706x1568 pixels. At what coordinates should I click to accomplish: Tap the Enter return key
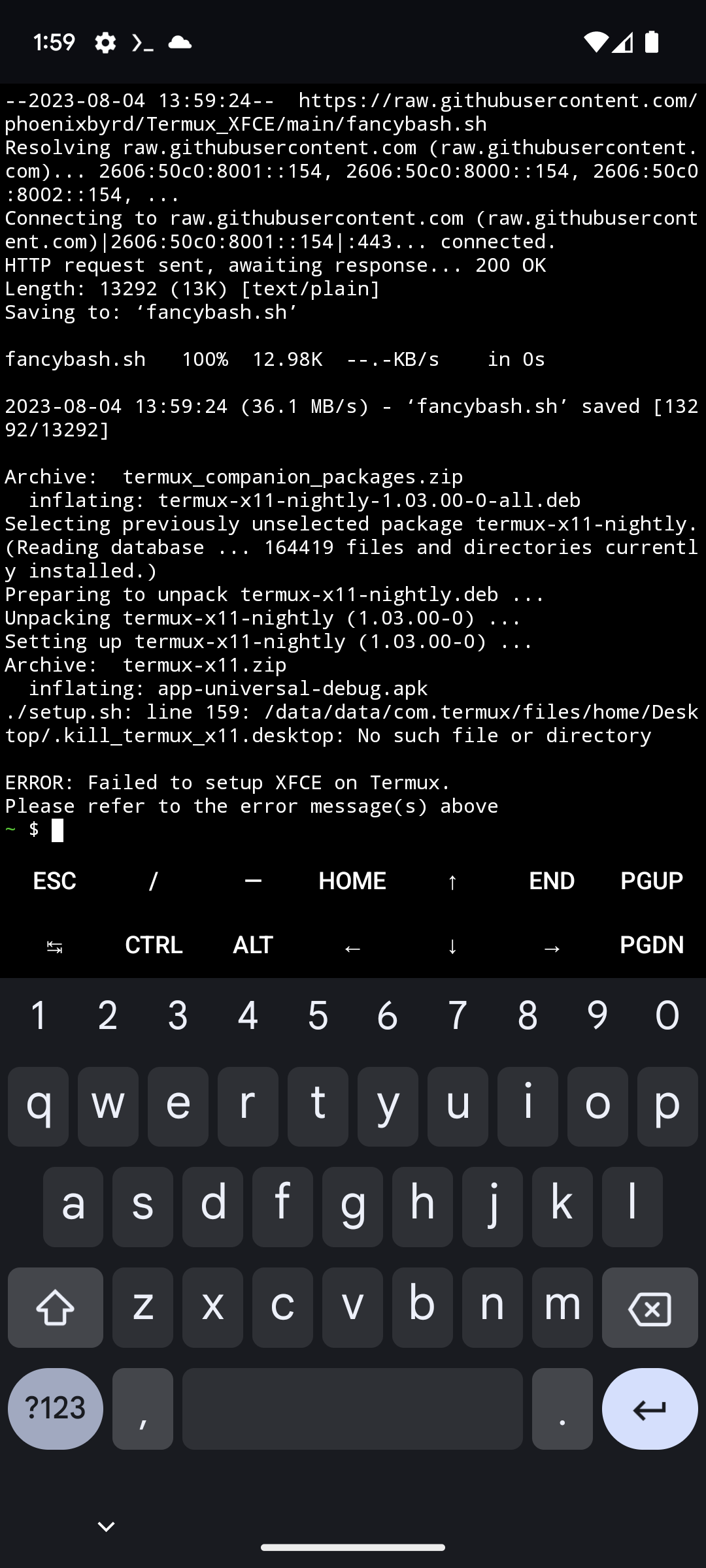click(x=649, y=1409)
